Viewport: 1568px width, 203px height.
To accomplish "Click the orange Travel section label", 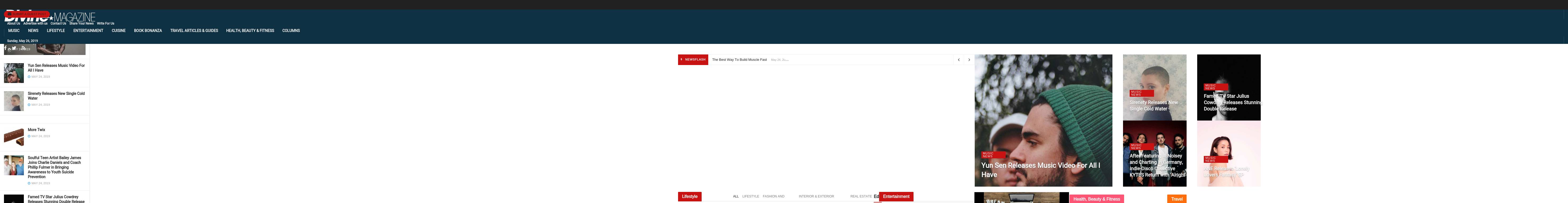I will point(1177,199).
